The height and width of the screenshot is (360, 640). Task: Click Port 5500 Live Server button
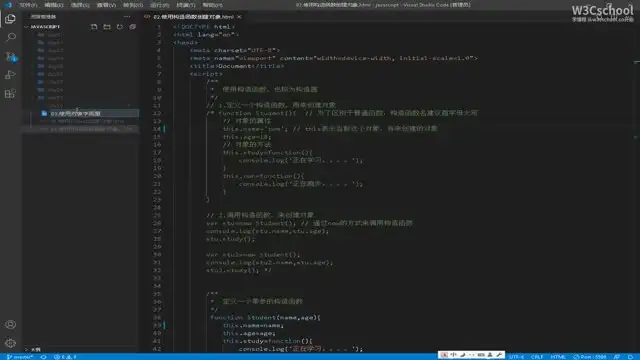(x=589, y=357)
